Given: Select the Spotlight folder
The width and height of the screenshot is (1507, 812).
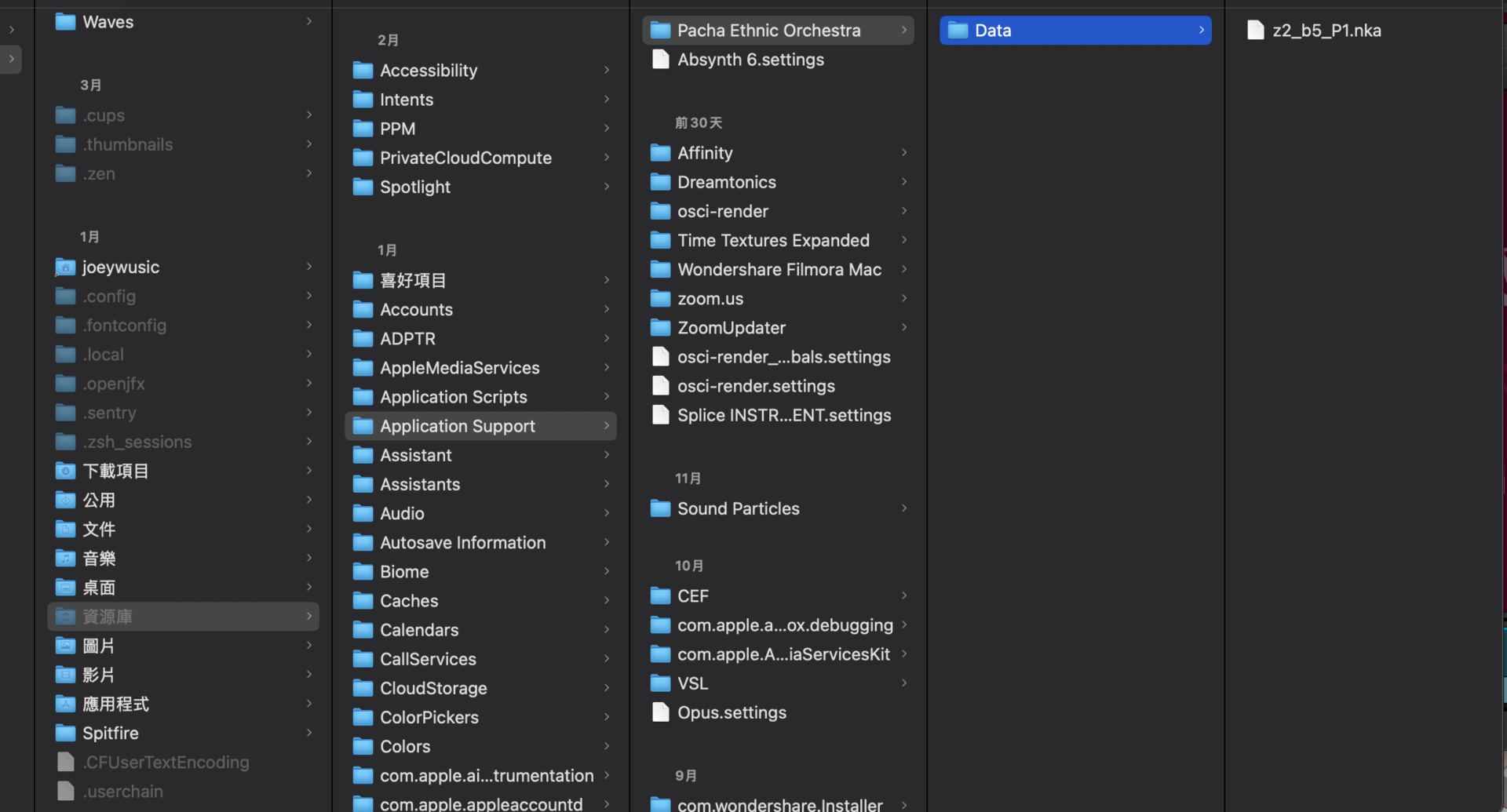Looking at the screenshot, I should [414, 187].
